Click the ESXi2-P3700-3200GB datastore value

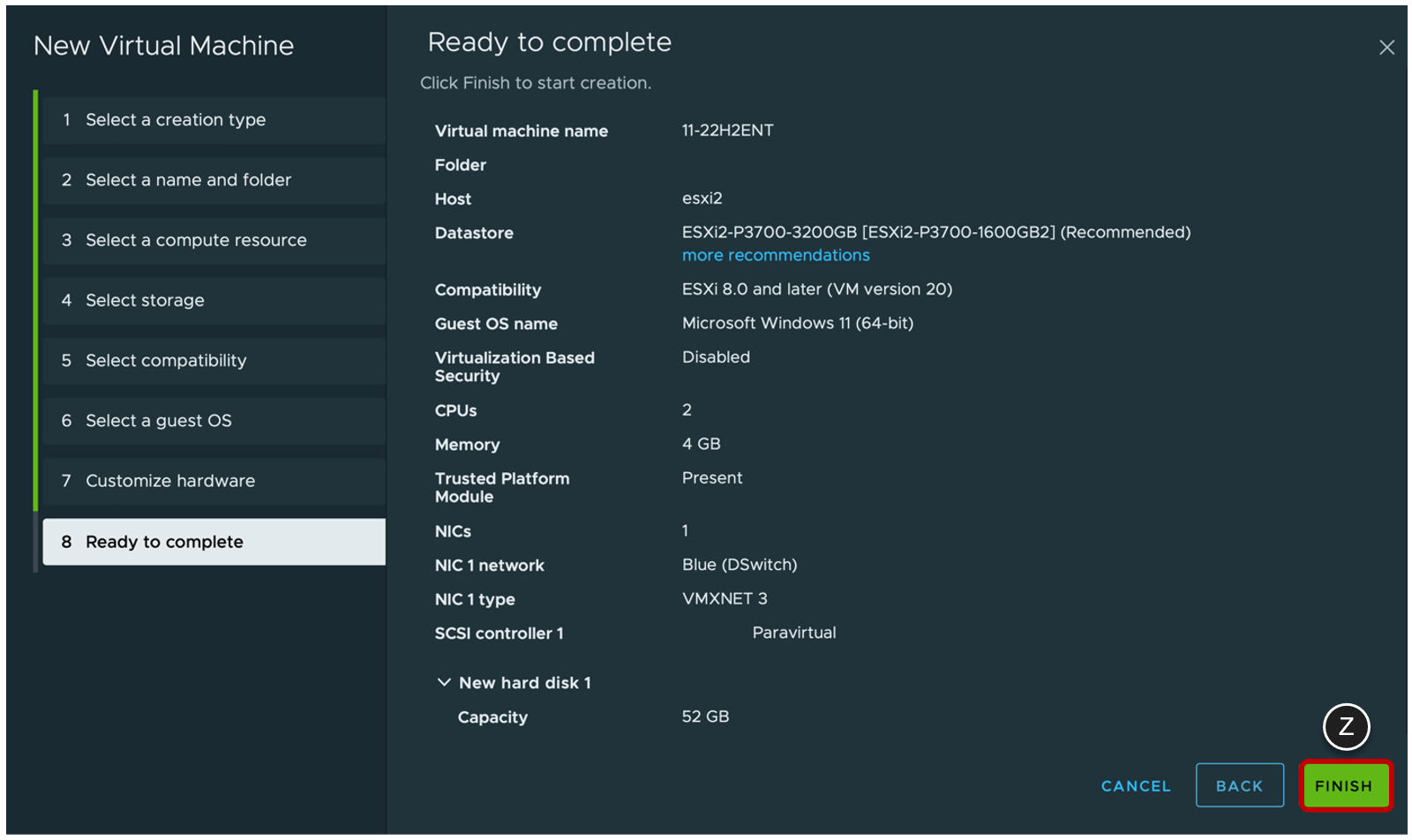(x=935, y=232)
